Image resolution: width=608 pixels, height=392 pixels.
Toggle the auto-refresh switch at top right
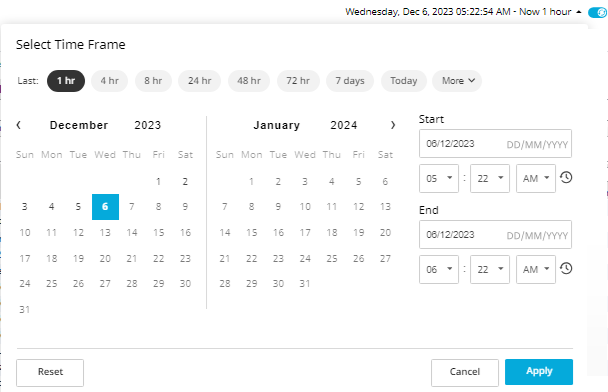click(597, 12)
